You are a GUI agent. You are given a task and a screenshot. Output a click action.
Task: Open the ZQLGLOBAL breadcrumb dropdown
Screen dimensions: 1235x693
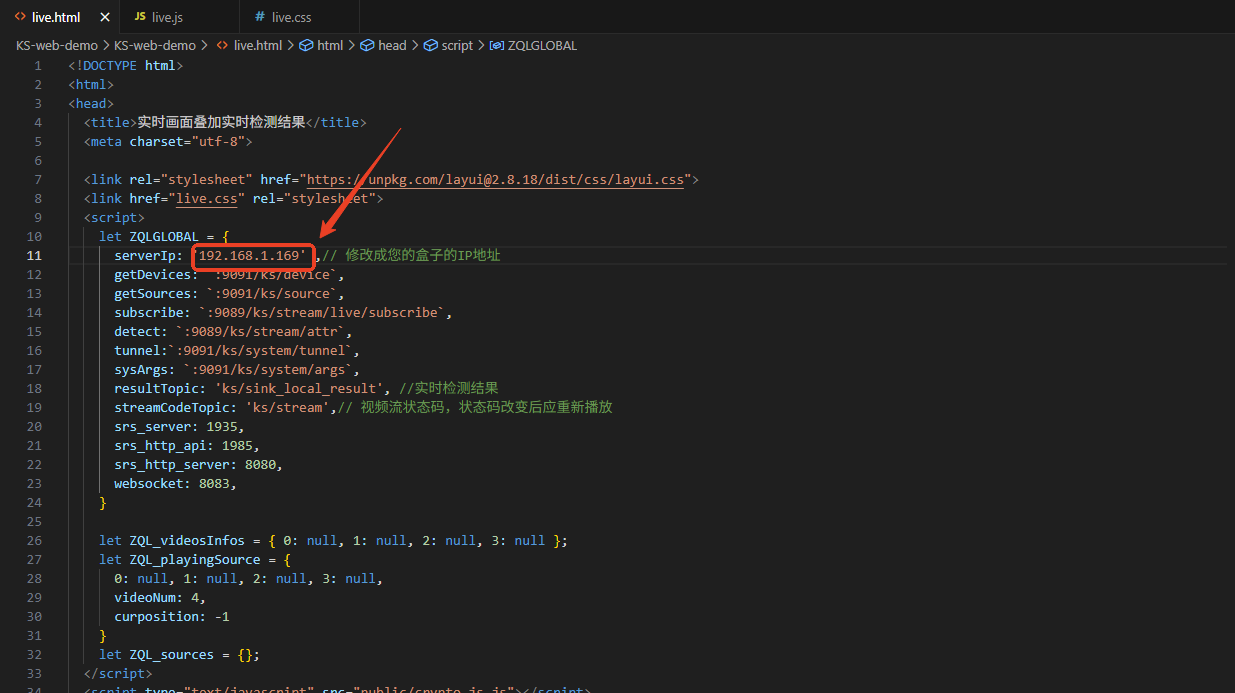pyautogui.click(x=542, y=45)
